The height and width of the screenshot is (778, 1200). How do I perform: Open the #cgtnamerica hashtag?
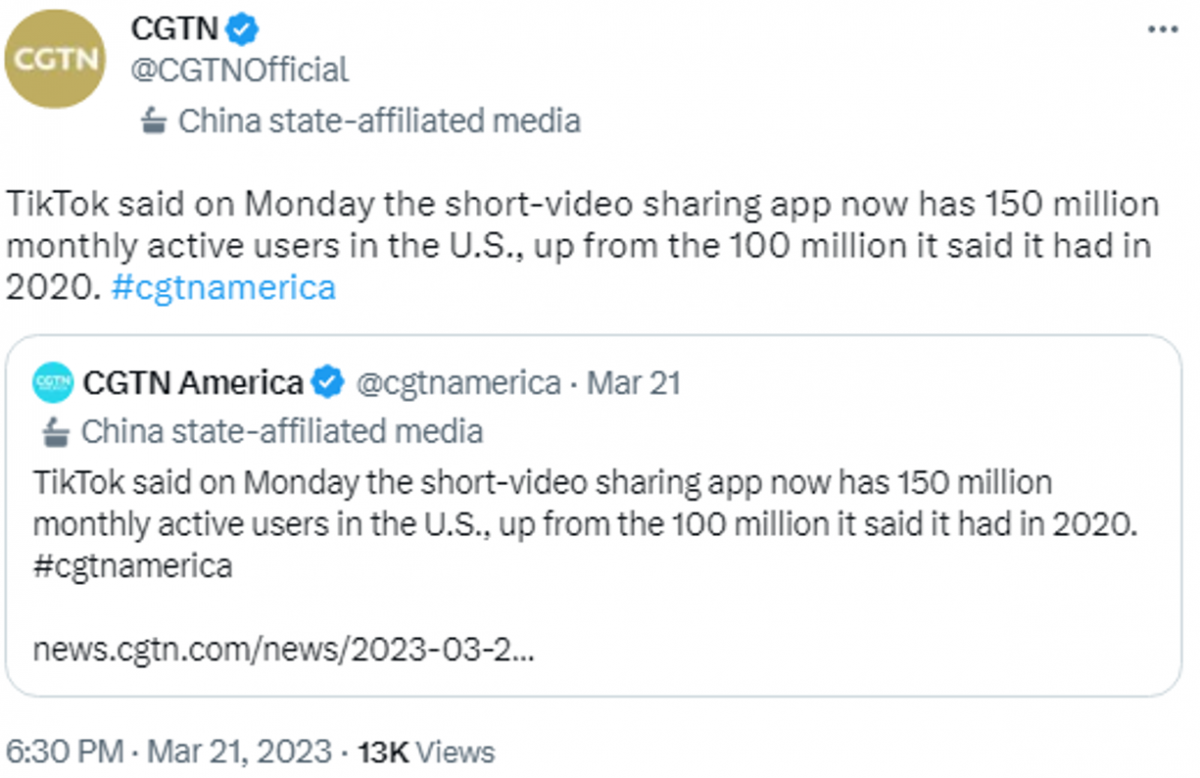pyautogui.click(x=222, y=286)
